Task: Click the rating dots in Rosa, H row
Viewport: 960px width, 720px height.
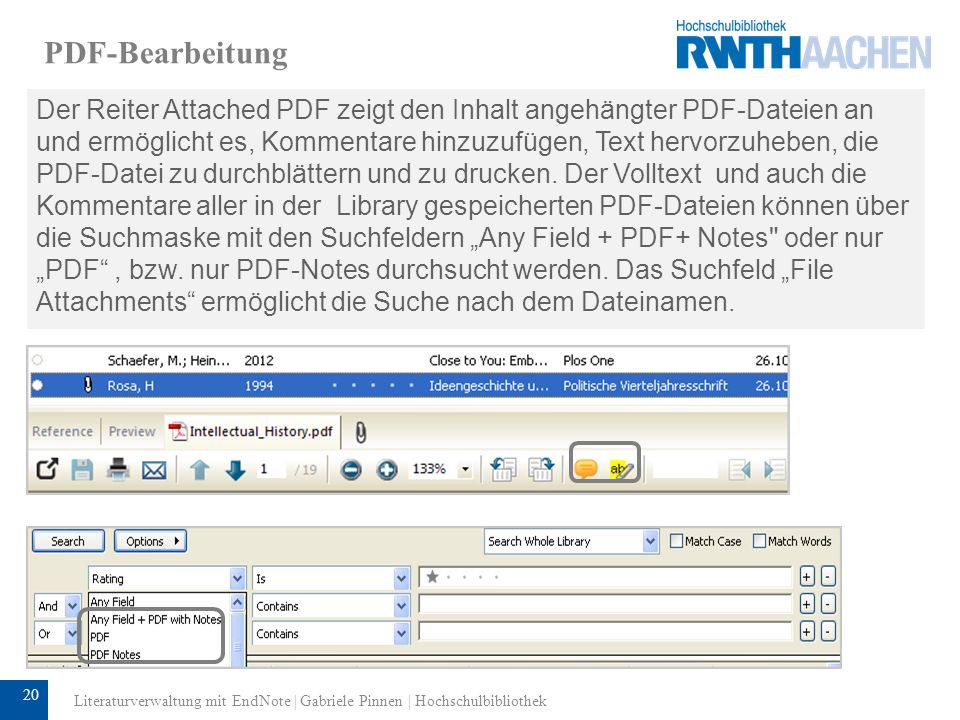Action: pos(372,385)
